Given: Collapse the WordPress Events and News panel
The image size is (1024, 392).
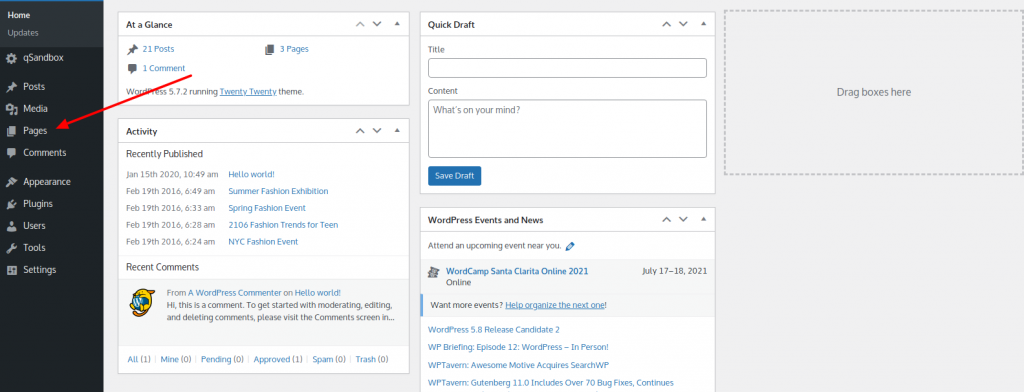Looking at the screenshot, I should 703,220.
